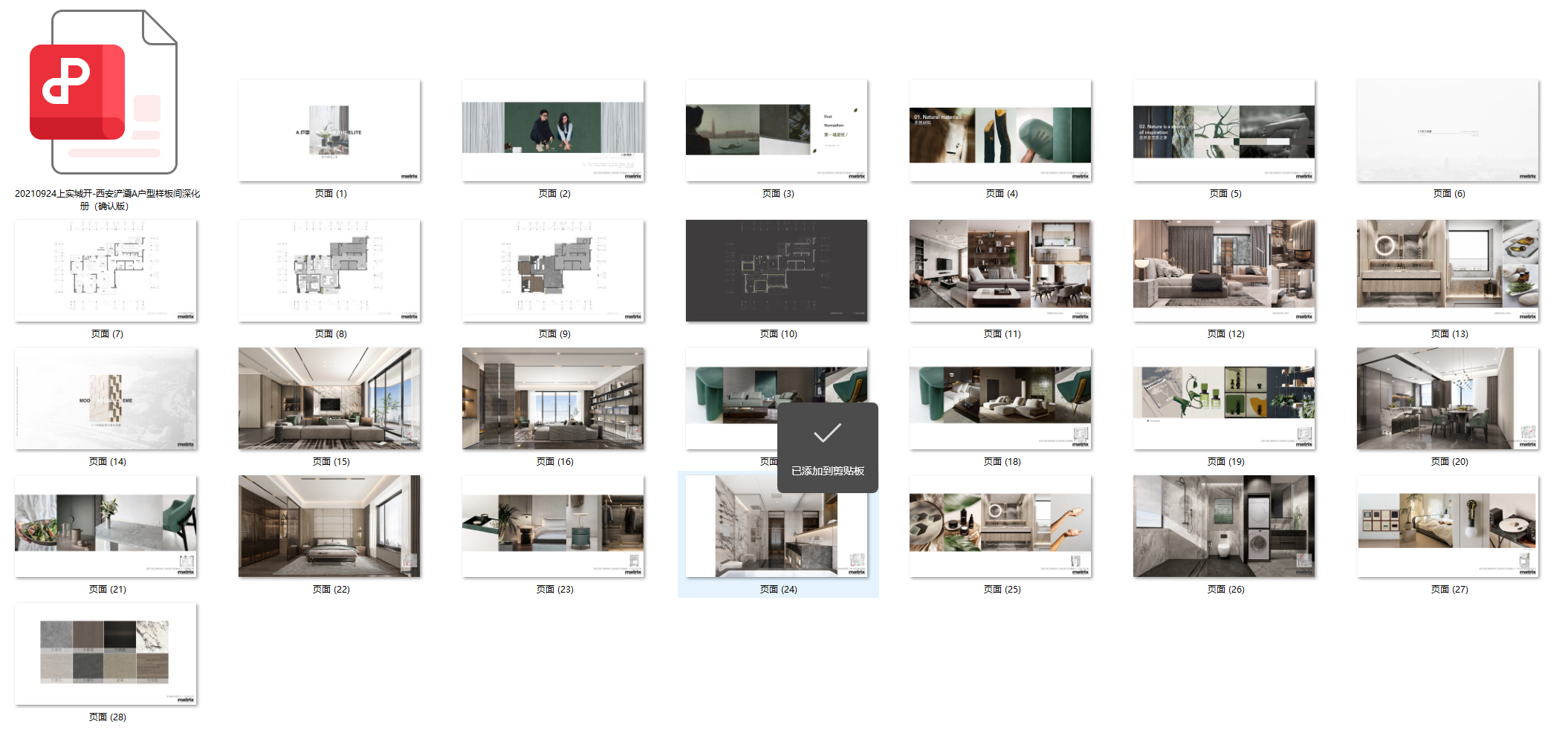The height and width of the screenshot is (730, 1568).
Task: Click the 页面 (9) label text
Action: (554, 334)
